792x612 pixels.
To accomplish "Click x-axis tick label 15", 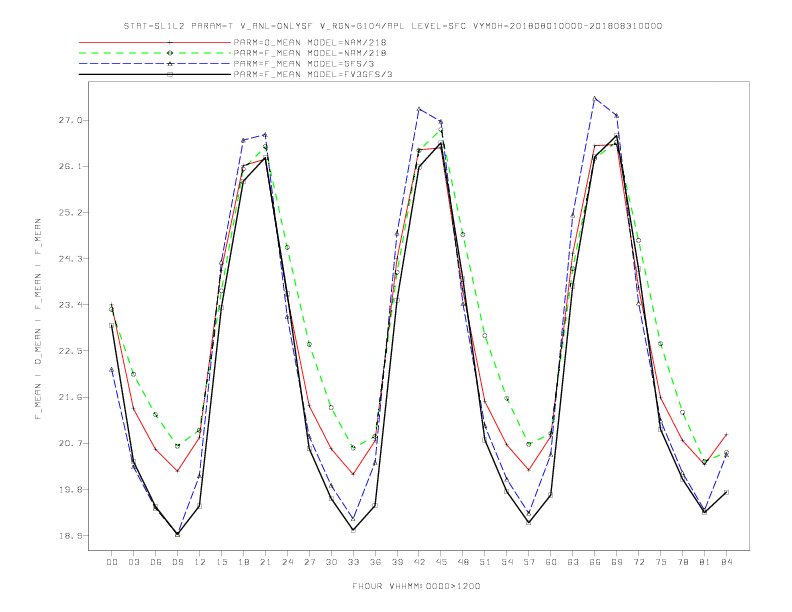I will (221, 562).
